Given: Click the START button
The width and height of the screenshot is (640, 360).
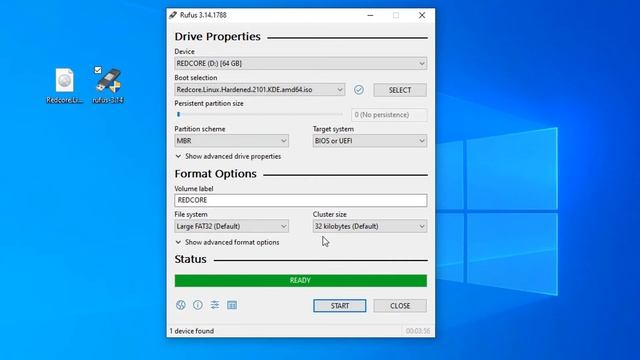Looking at the screenshot, I should pyautogui.click(x=340, y=306).
